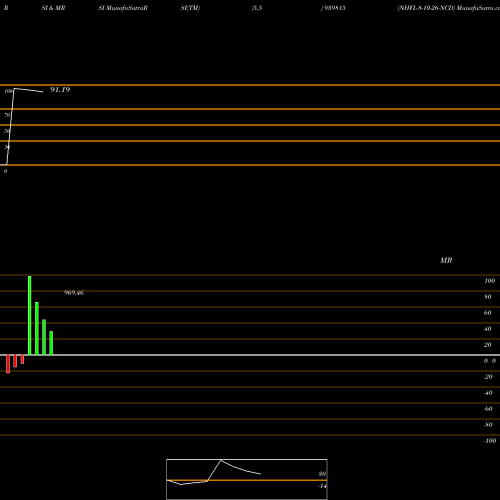
Task: Click the shortest green MR bar
Action: [x=51, y=343]
